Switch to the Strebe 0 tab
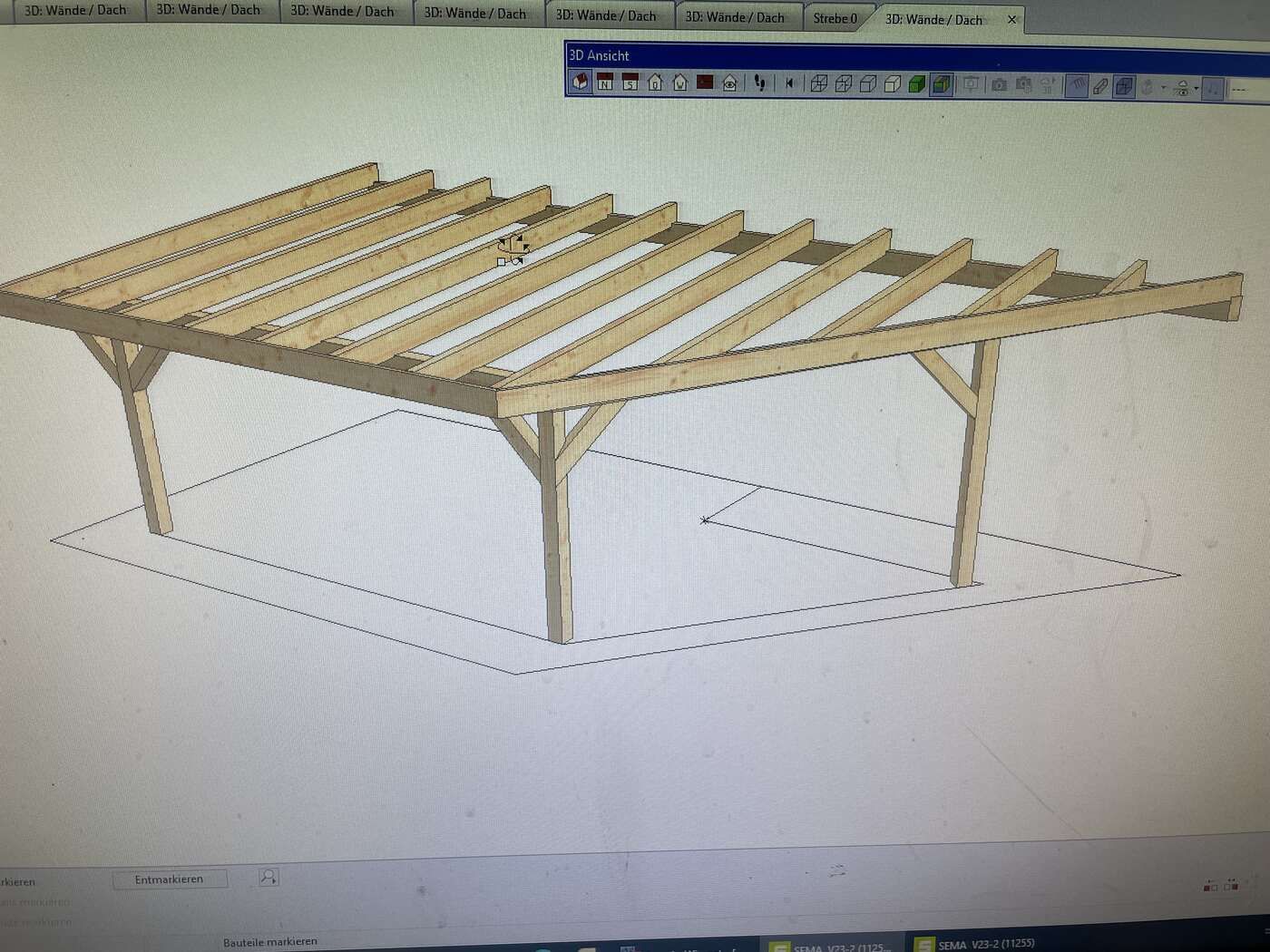The image size is (1270, 952). pos(835,17)
